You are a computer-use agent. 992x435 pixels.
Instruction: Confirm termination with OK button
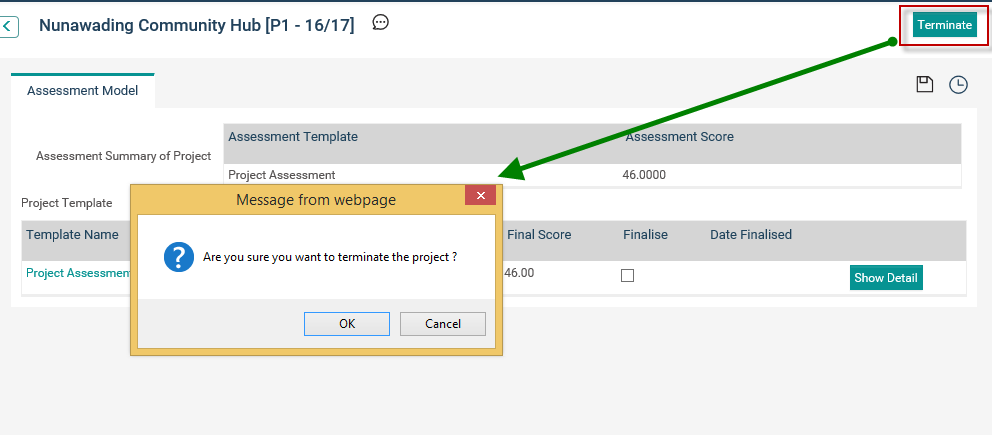click(347, 324)
